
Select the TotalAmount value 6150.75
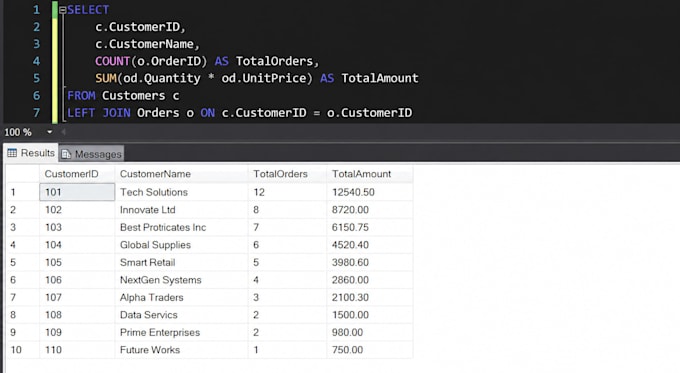[369, 227]
